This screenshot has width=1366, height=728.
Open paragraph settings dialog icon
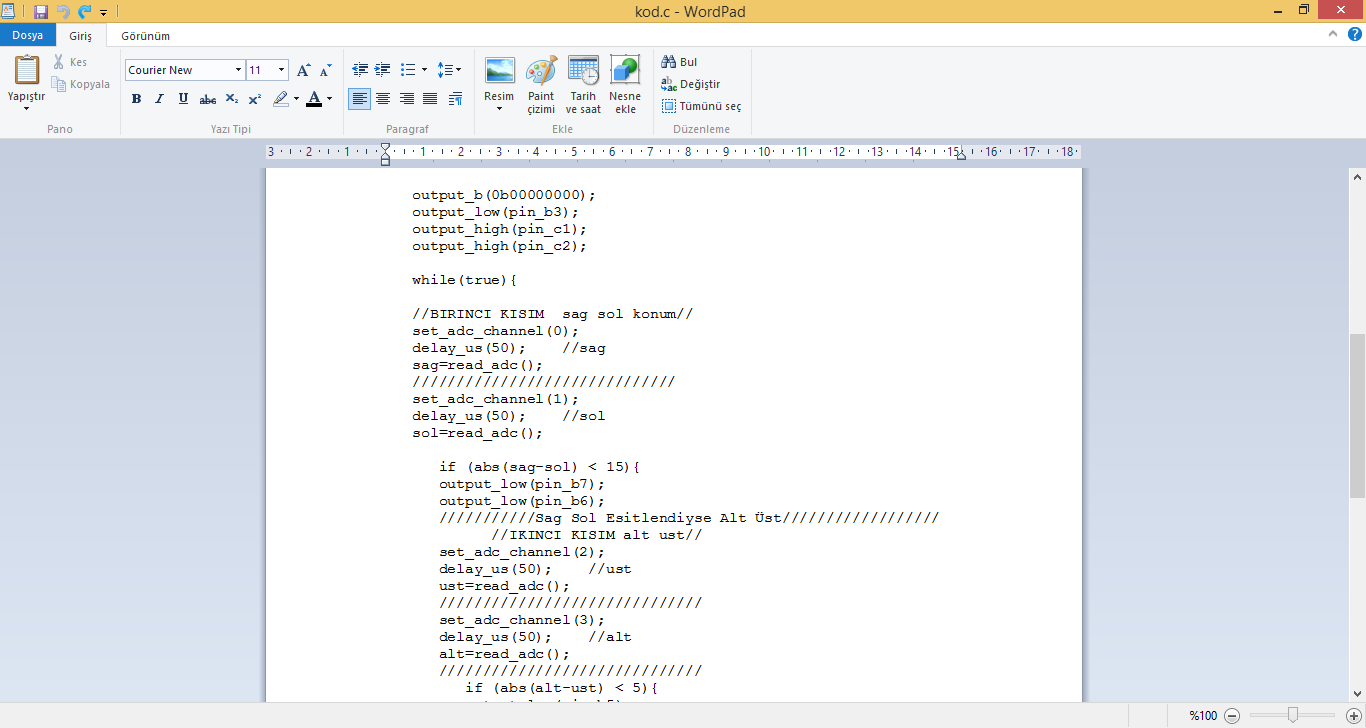[x=455, y=99]
